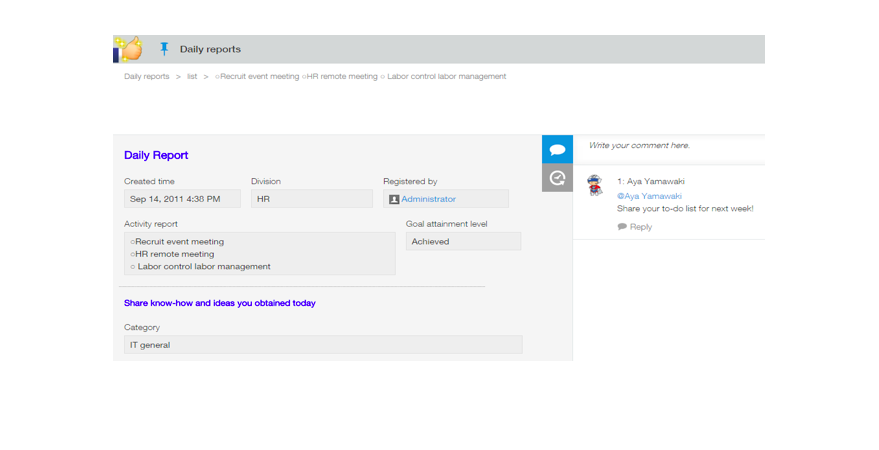Click the Goal attainment level label
Viewport: 879px width, 450px height.
click(x=447, y=224)
